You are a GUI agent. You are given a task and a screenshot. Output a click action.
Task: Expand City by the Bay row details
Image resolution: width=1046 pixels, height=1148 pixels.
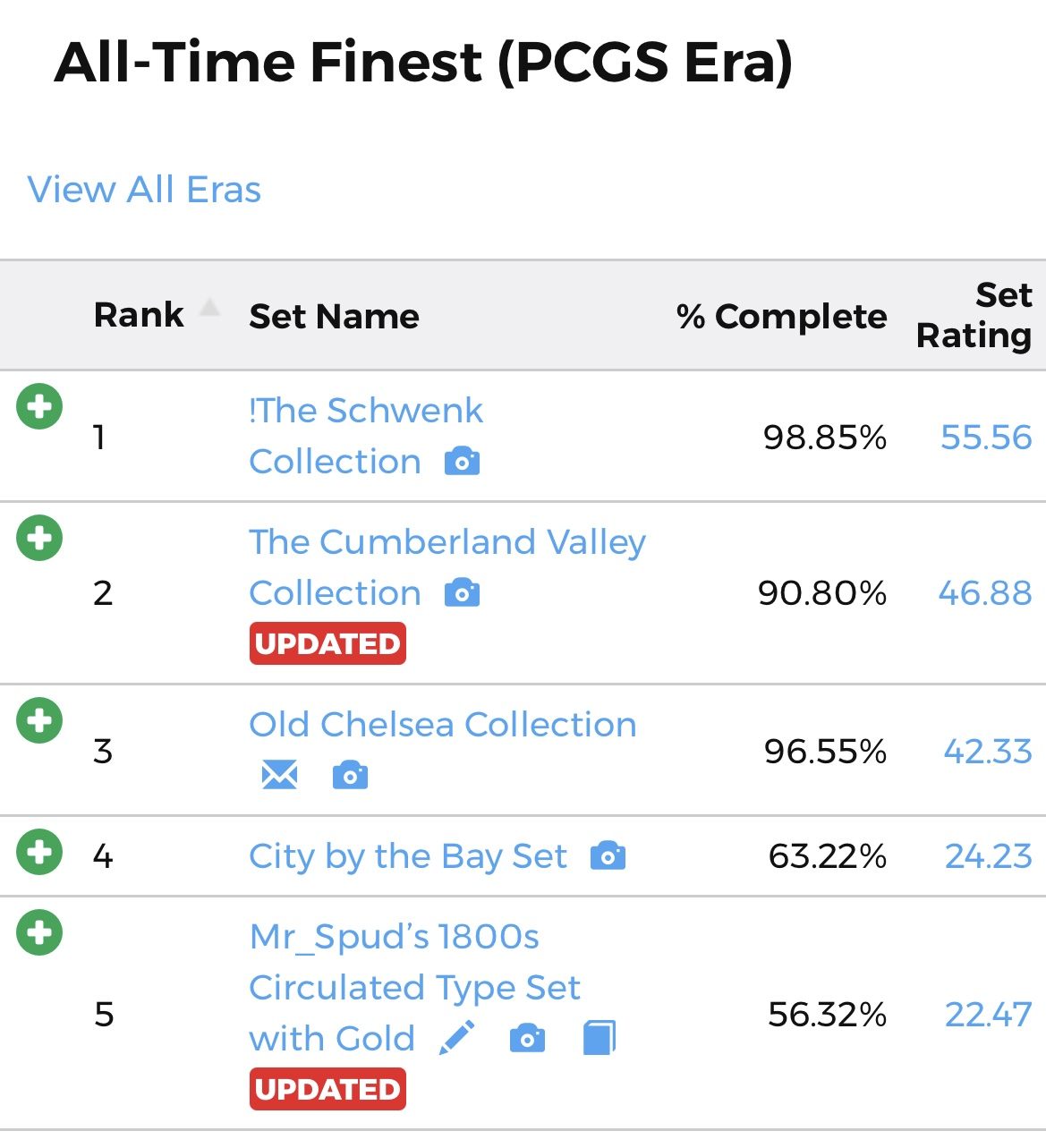pyautogui.click(x=39, y=851)
